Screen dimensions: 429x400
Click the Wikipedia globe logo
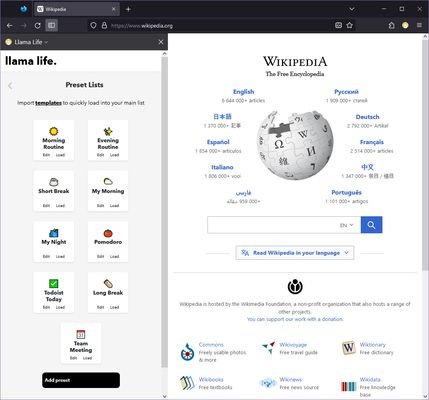coord(295,145)
